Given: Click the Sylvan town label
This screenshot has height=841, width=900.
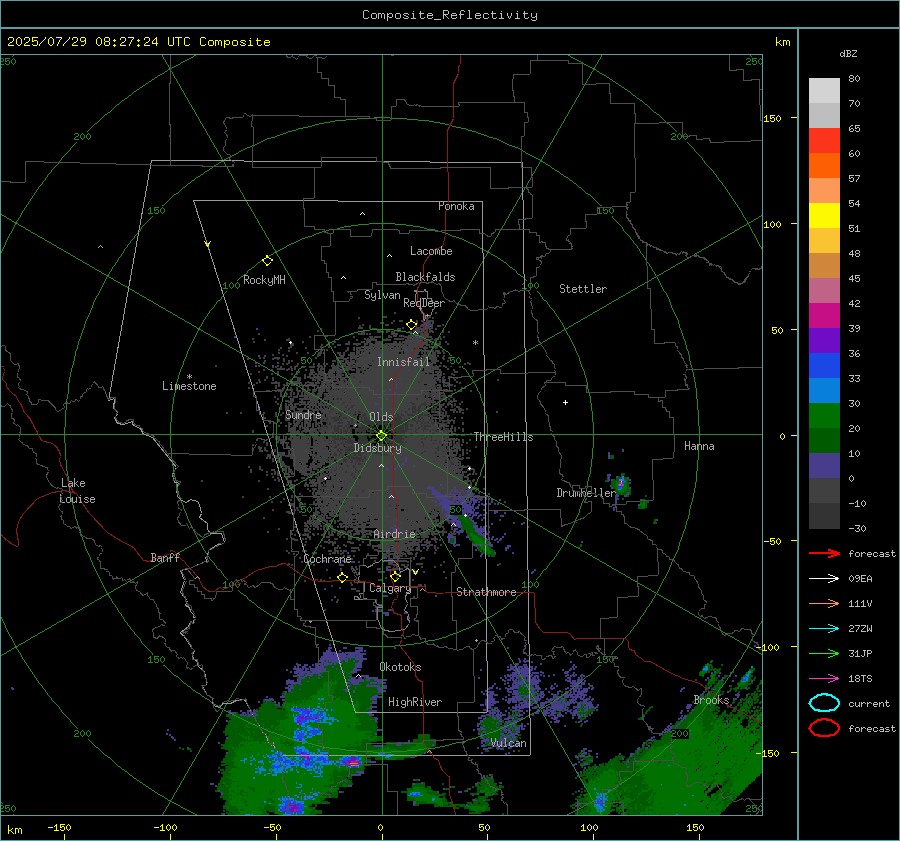Looking at the screenshot, I should point(382,295).
